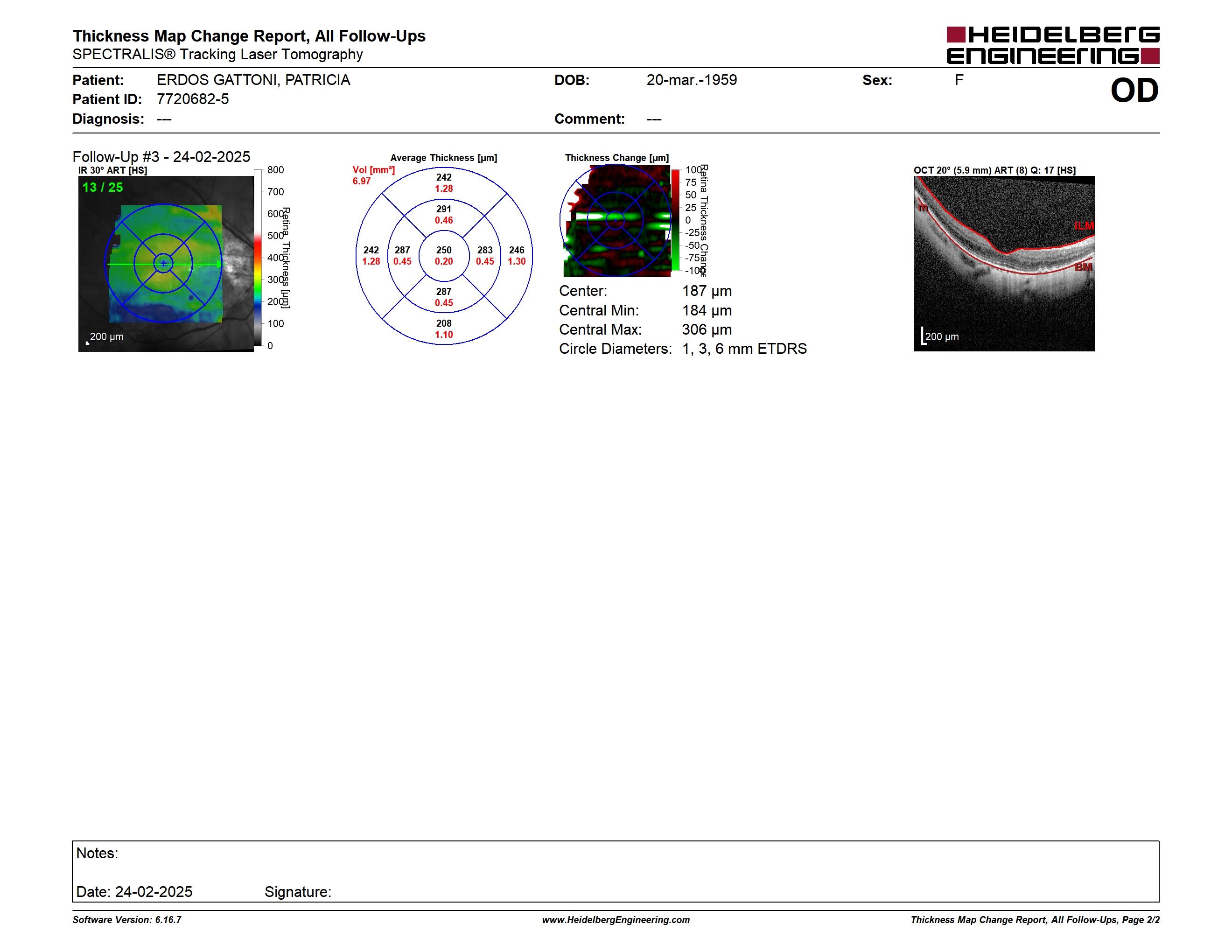Click Circle Diameters 1, 3, 6 mm ETDRS
This screenshot has height=952, width=1232.
(683, 349)
